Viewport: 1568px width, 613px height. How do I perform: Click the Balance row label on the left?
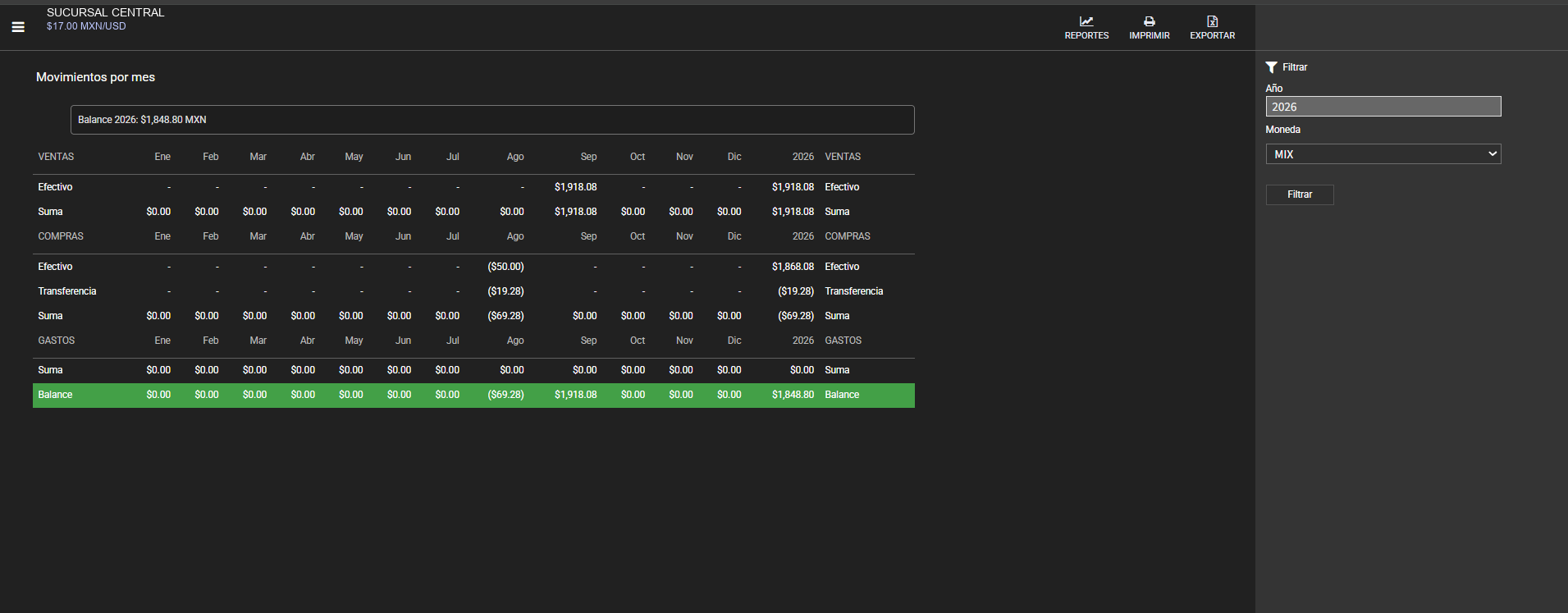point(55,395)
